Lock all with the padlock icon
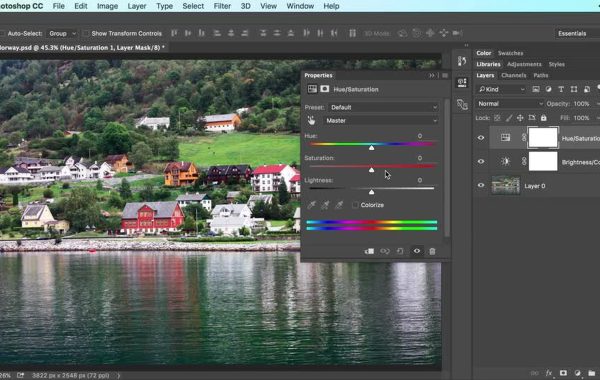 pos(543,118)
